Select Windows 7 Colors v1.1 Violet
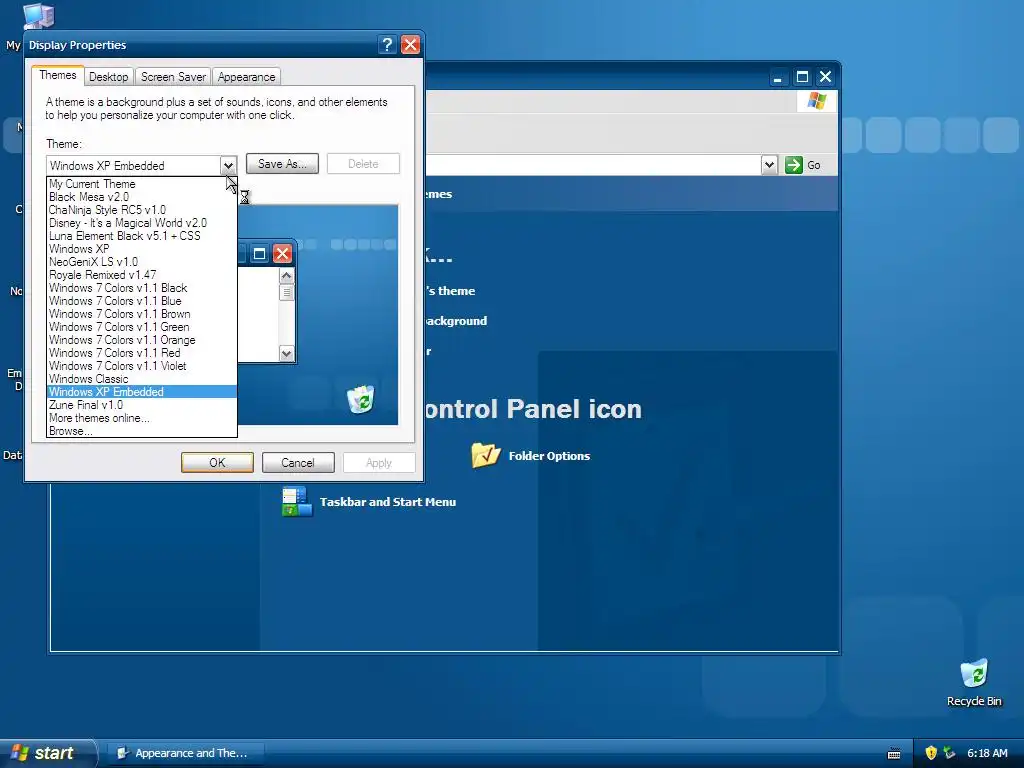 [x=142, y=366]
